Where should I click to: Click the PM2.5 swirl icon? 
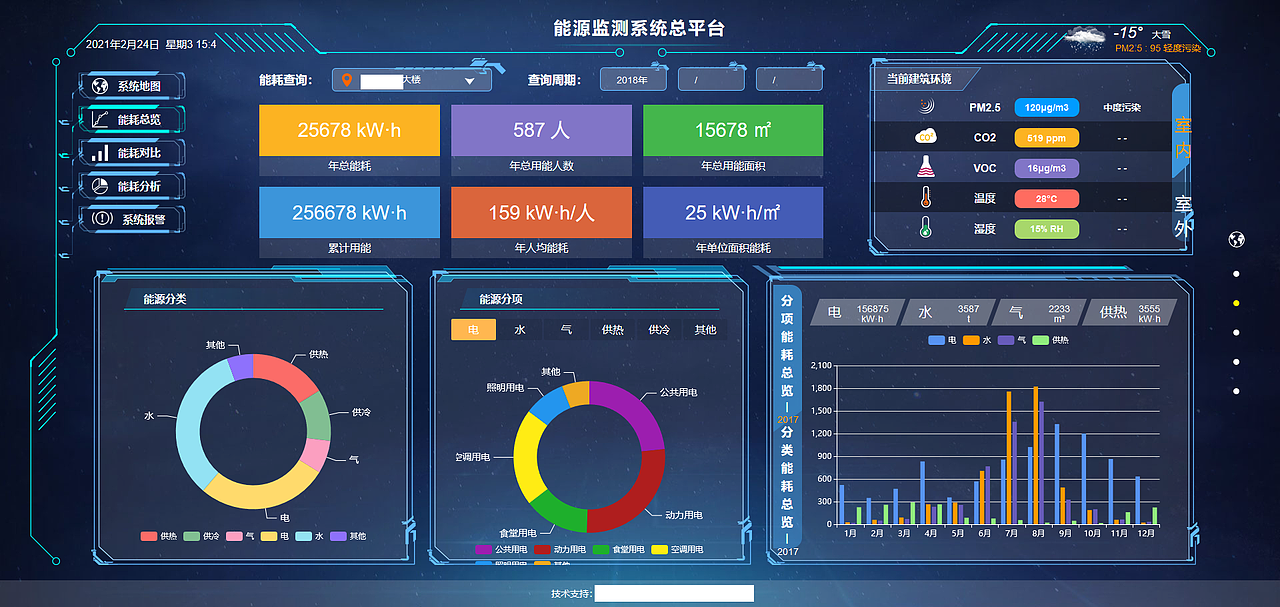point(926,106)
